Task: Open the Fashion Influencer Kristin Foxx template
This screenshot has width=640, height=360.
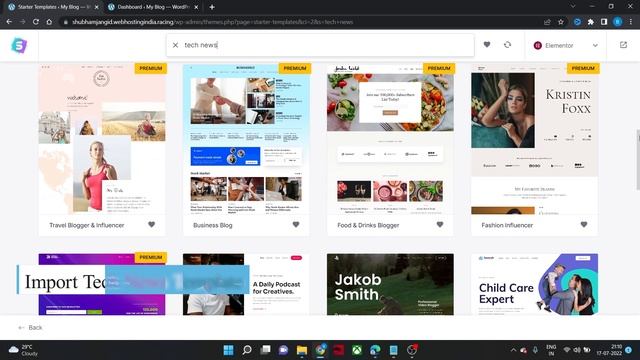Action: tap(534, 139)
